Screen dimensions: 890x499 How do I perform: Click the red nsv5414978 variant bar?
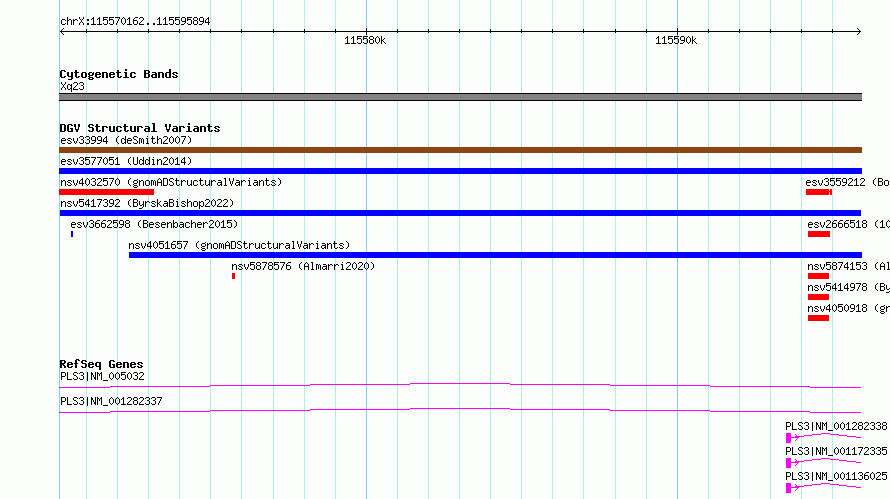point(818,297)
